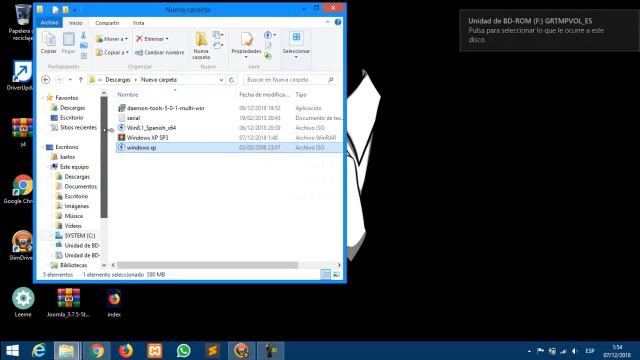Open recent locations dropdown arrow
640x360 pixels.
click(x=70, y=80)
